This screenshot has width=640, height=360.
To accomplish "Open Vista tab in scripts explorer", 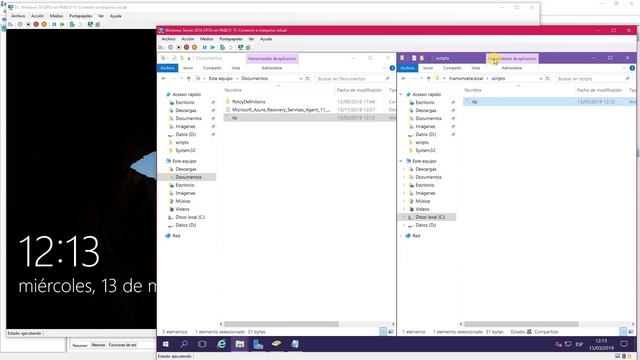I will point(476,68).
